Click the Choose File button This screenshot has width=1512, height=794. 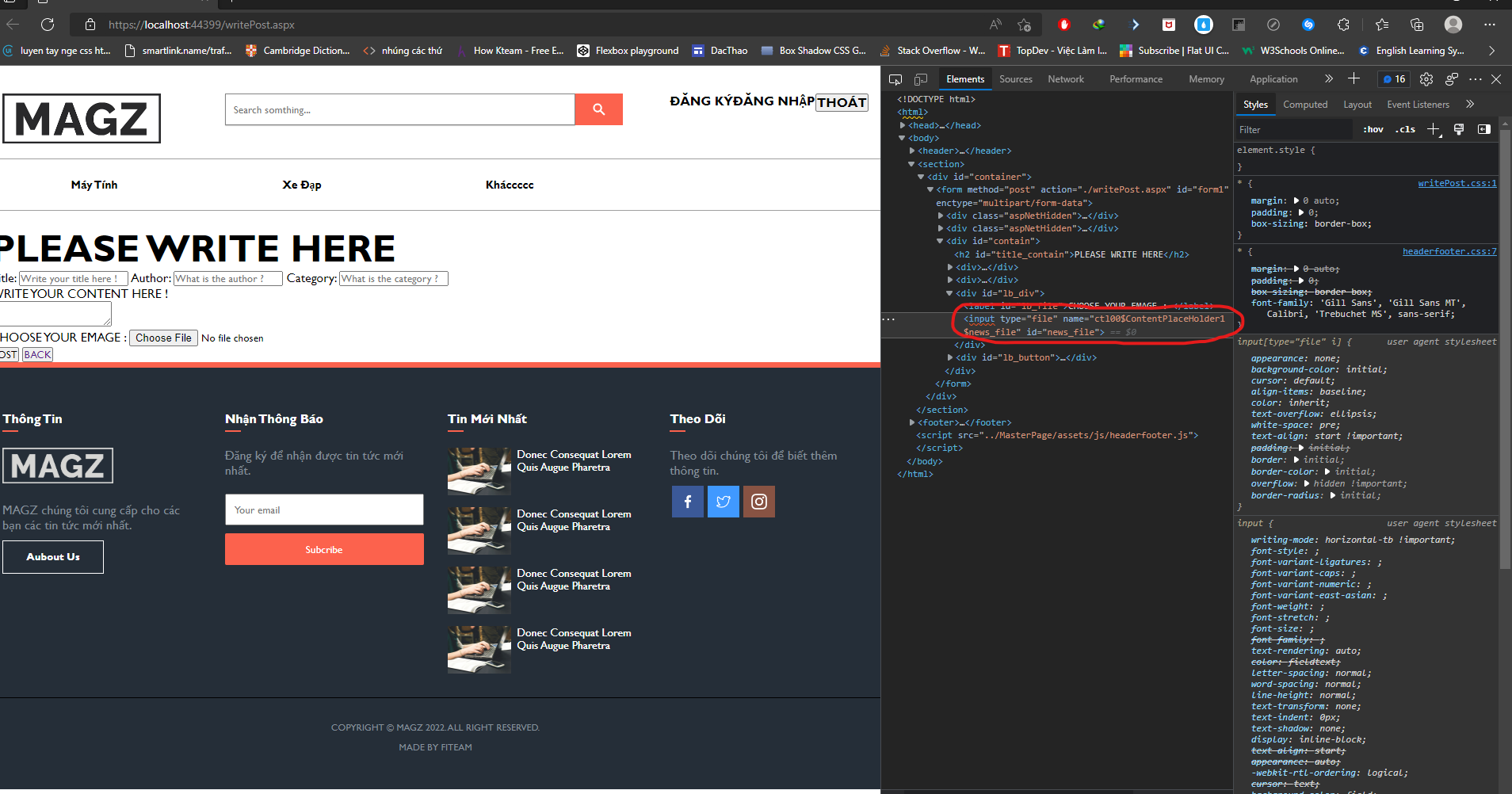pos(163,338)
